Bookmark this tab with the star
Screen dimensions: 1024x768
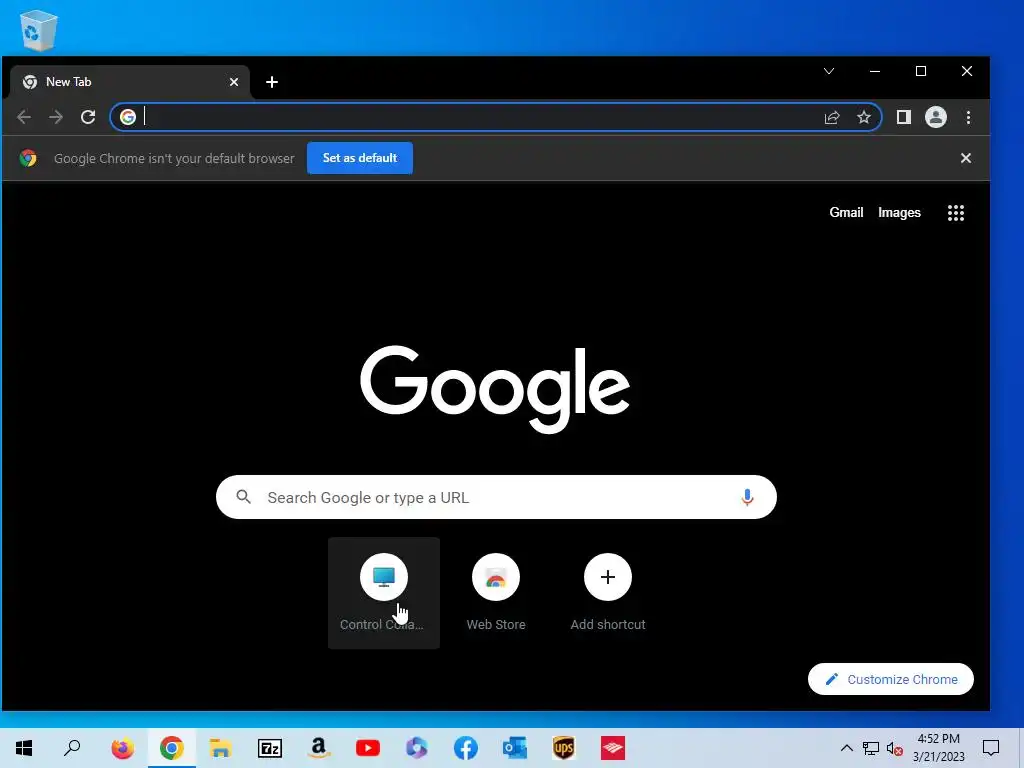coord(864,118)
